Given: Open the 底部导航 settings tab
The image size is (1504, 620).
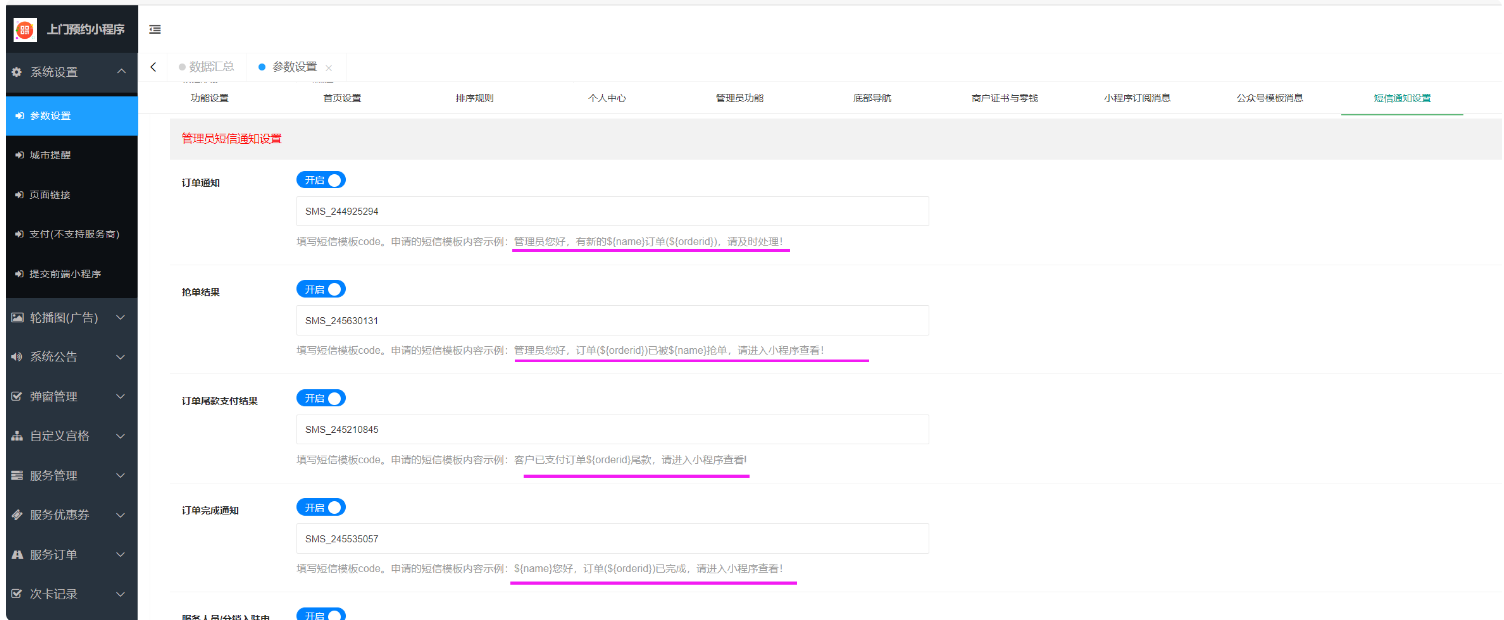Looking at the screenshot, I should 872,98.
